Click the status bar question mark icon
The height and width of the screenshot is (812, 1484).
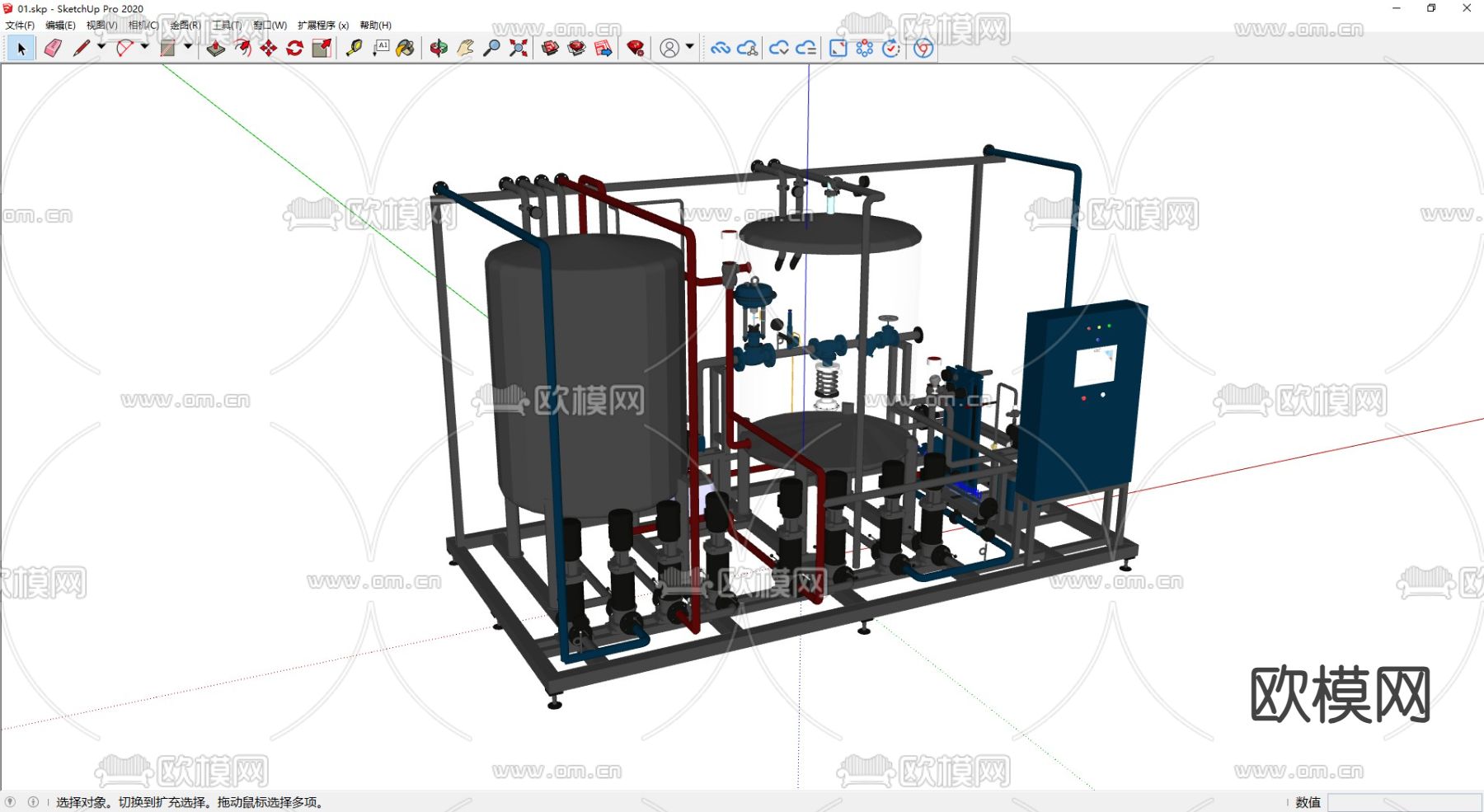coord(10,802)
